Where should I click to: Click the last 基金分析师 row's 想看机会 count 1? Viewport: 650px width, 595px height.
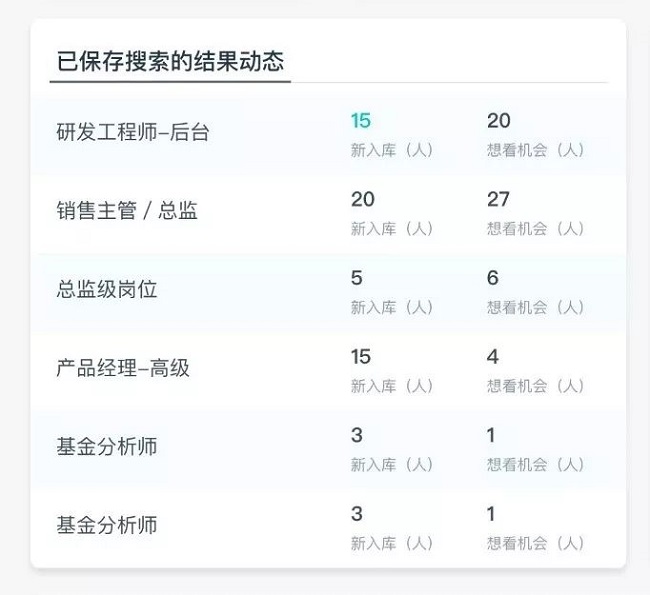pyautogui.click(x=491, y=514)
